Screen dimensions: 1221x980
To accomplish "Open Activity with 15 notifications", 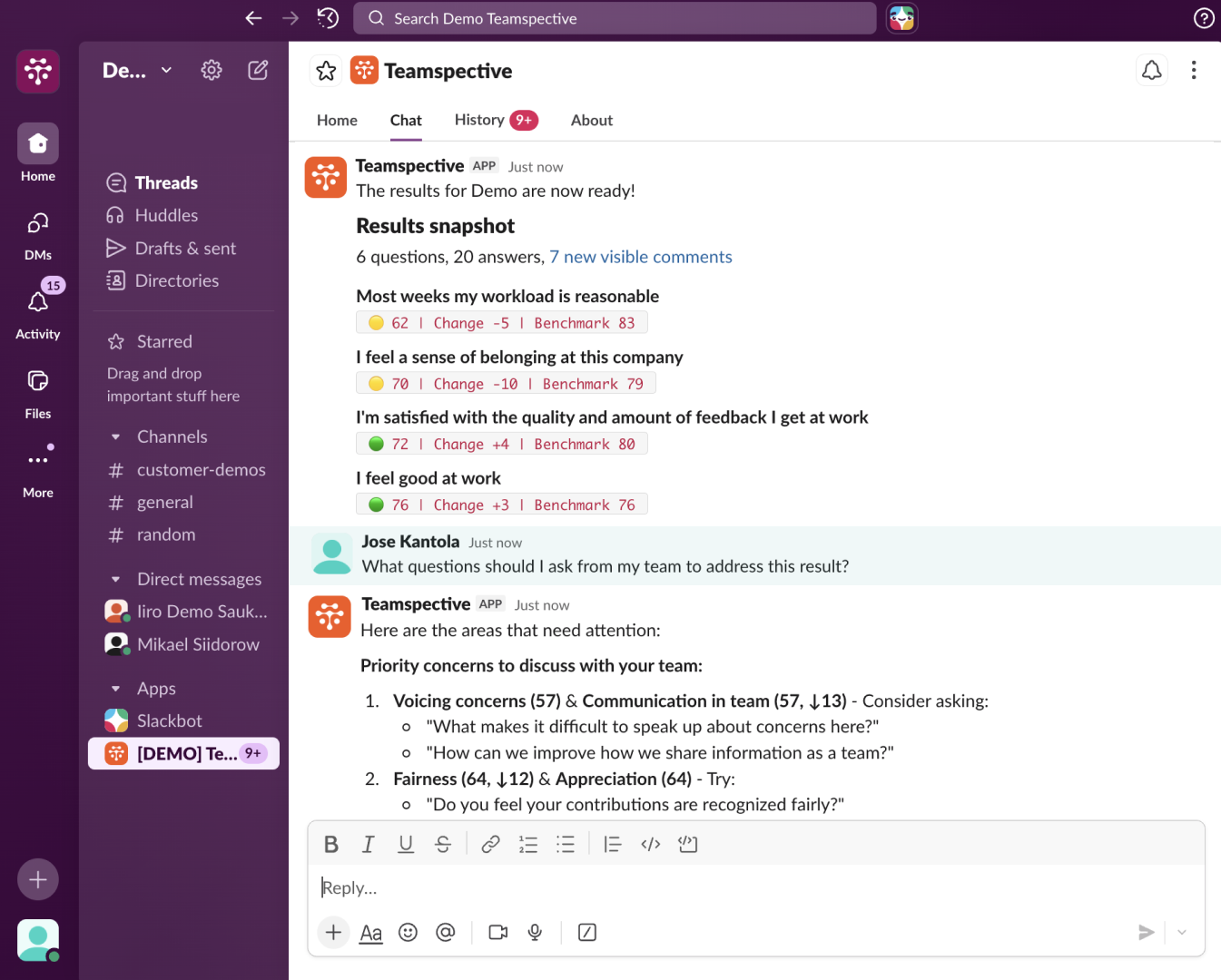I will (x=38, y=311).
